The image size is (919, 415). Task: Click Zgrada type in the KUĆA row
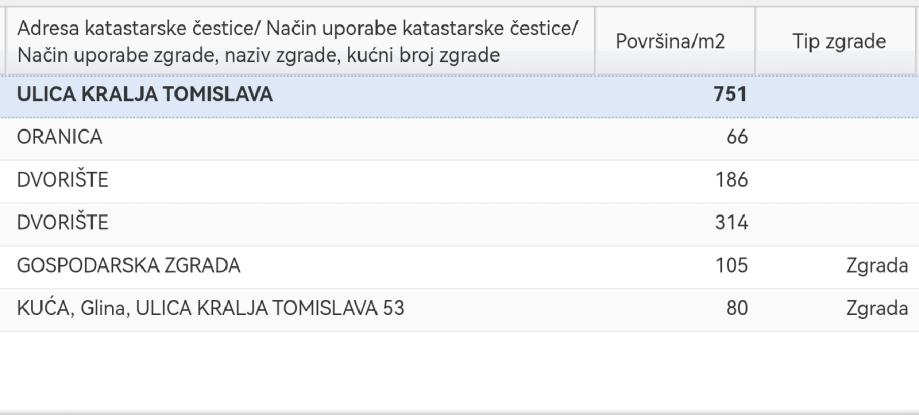click(876, 310)
